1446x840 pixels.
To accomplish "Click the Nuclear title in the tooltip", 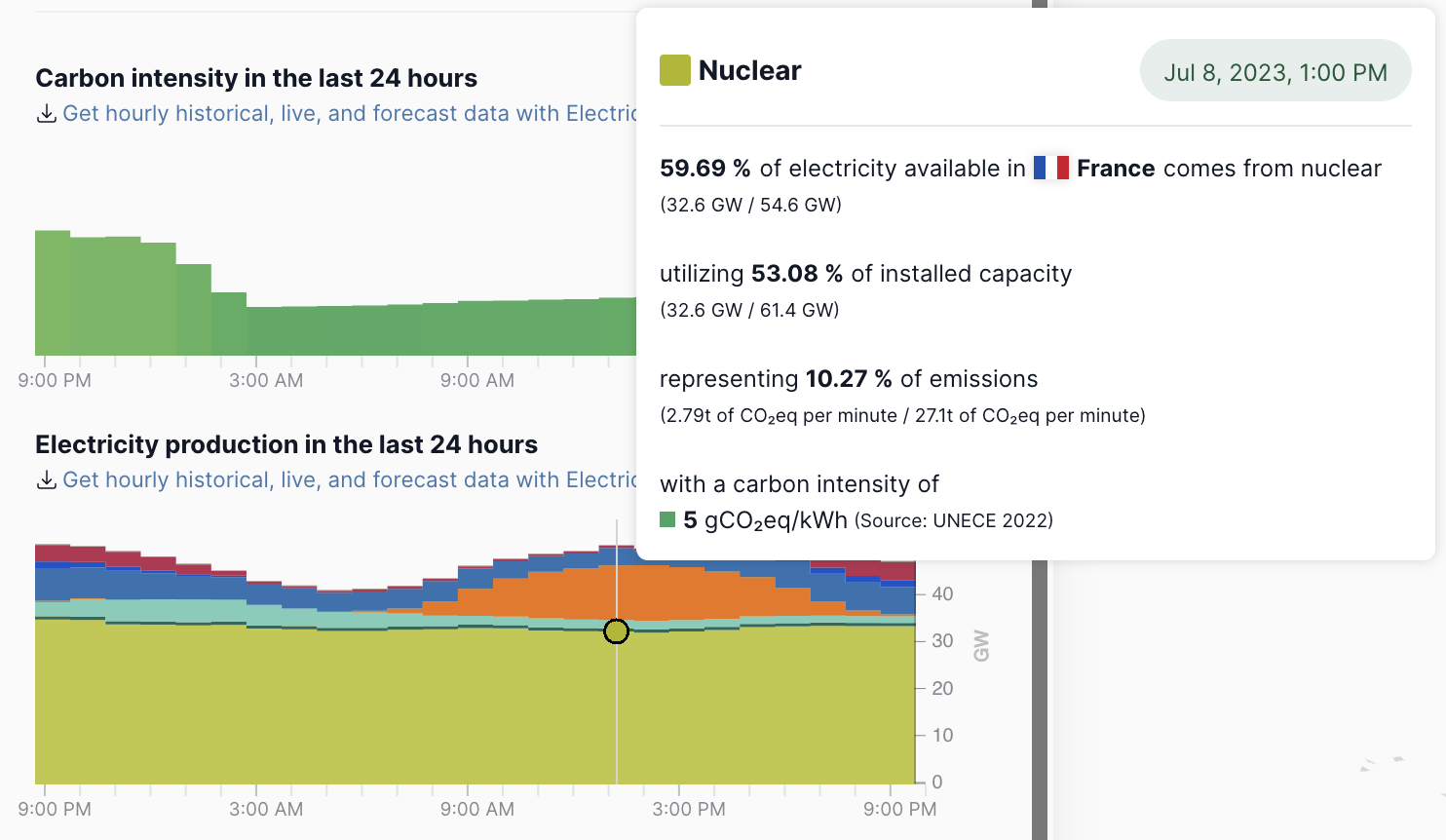I will [x=749, y=70].
